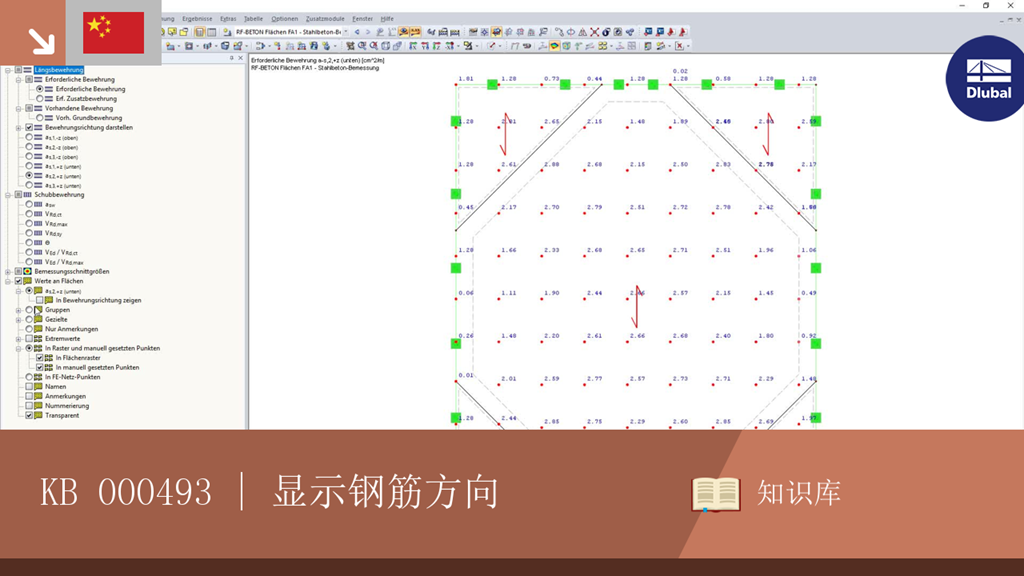Click the highlighted colored isosurface display icon
This screenshot has width=1024, height=576.
click(554, 46)
